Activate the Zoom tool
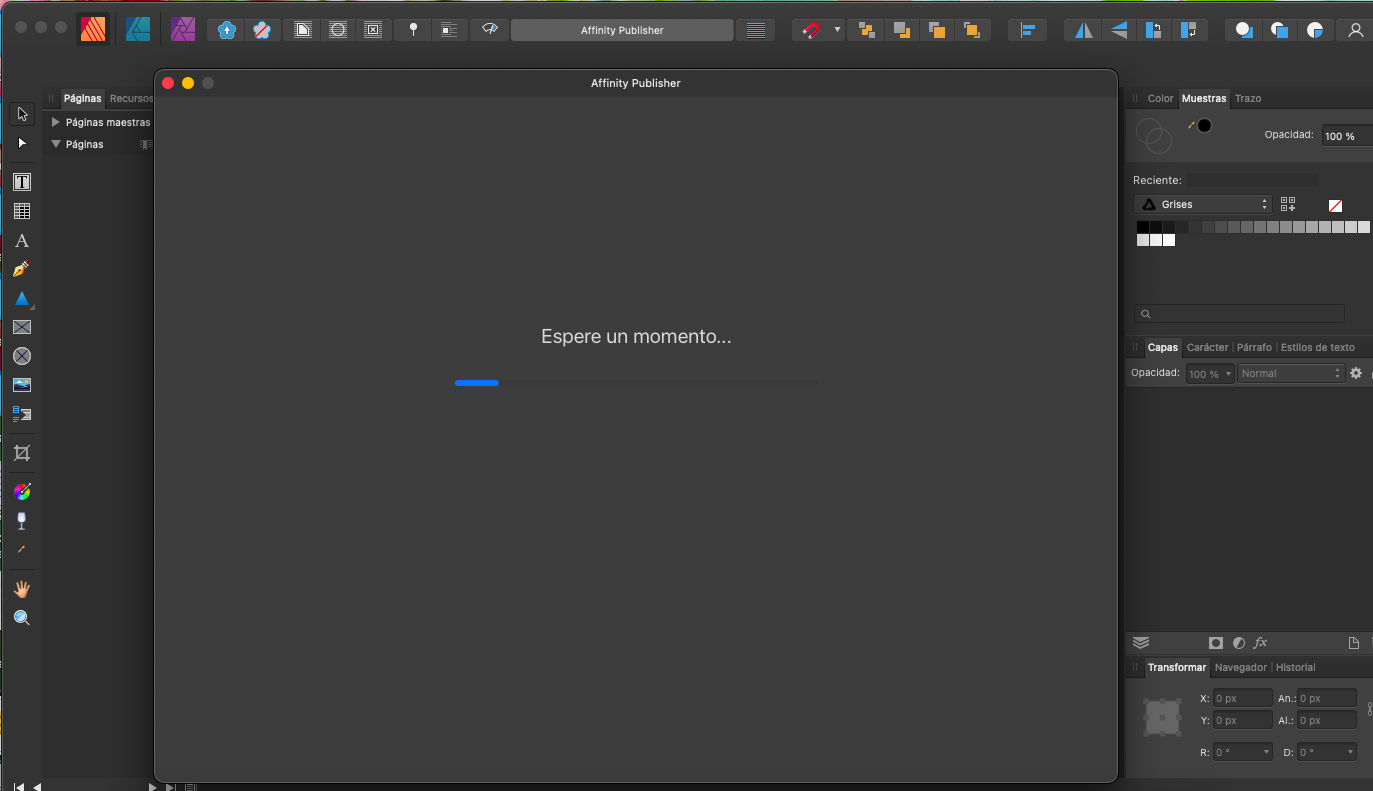The image size is (1373, 791). tap(21, 617)
